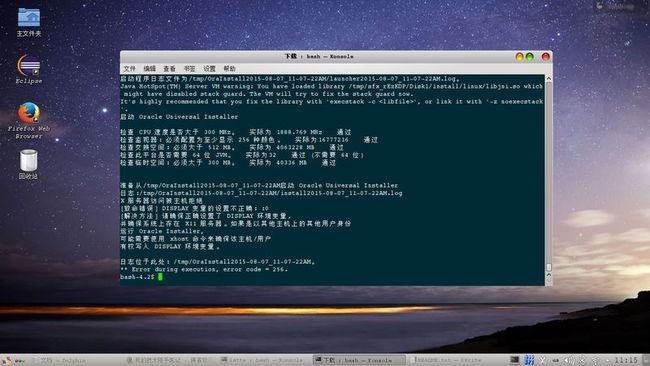This screenshot has width=650, height=366.
Task: Click the blue grid tray icon
Action: coord(529,360)
